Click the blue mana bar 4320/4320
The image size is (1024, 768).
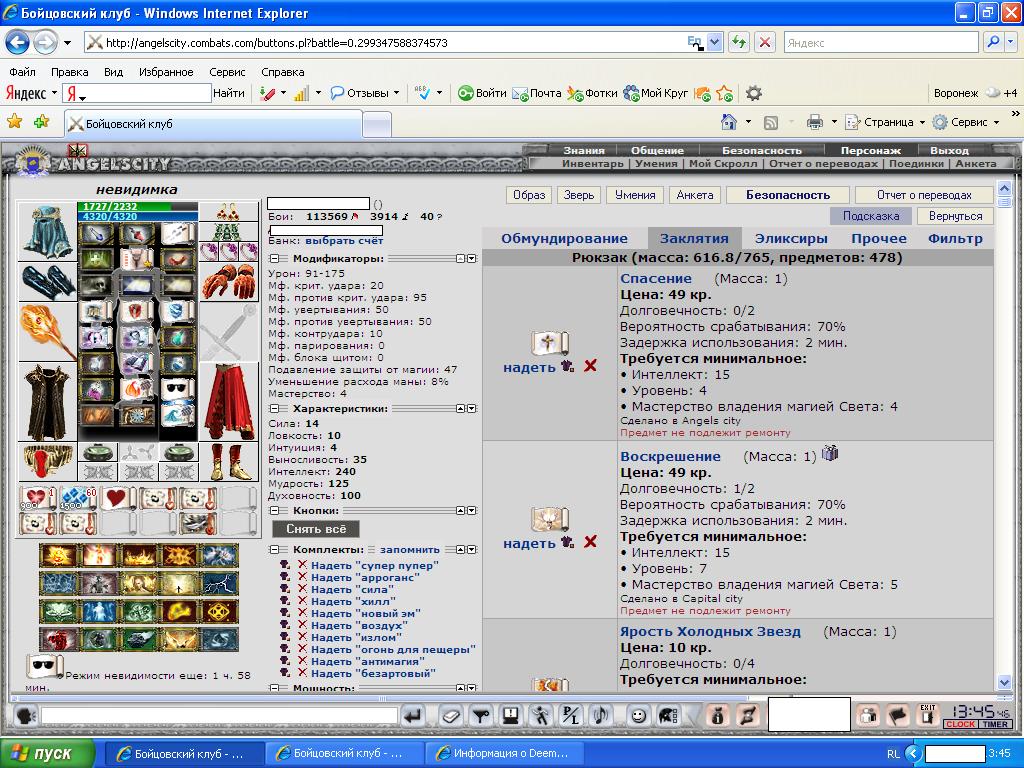coord(137,216)
